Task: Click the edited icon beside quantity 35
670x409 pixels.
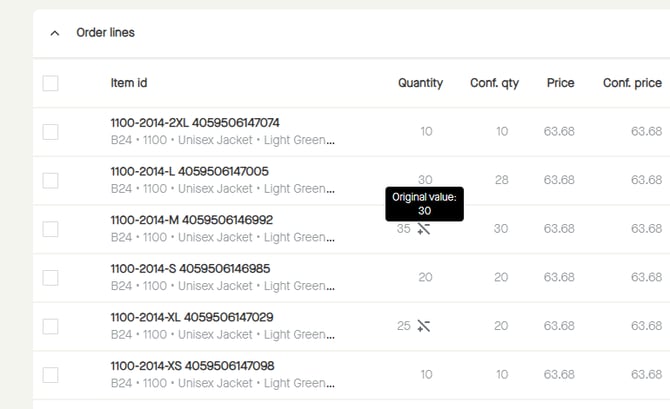Action: click(424, 229)
